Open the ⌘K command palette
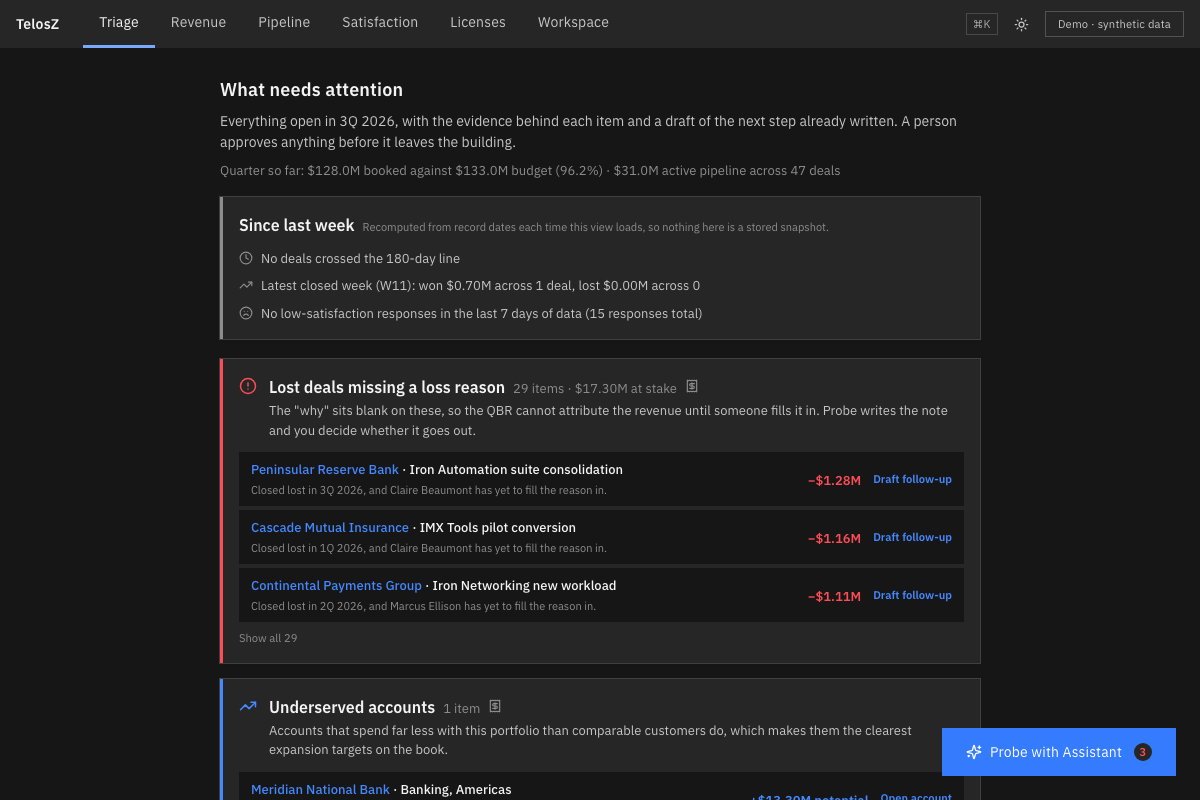1200x800 pixels. click(x=982, y=24)
